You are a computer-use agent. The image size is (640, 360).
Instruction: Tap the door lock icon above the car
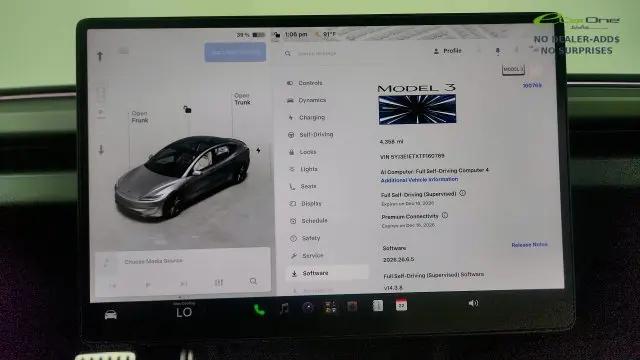[187, 109]
